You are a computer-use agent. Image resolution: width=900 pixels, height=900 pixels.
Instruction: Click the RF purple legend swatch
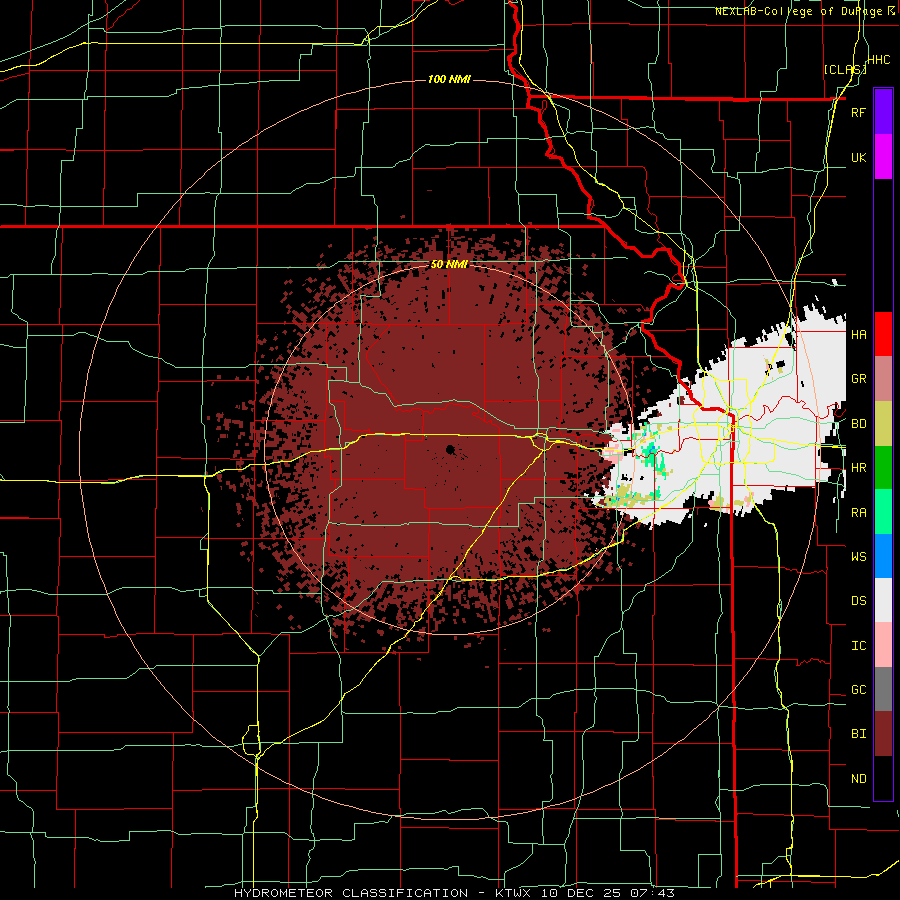(883, 112)
